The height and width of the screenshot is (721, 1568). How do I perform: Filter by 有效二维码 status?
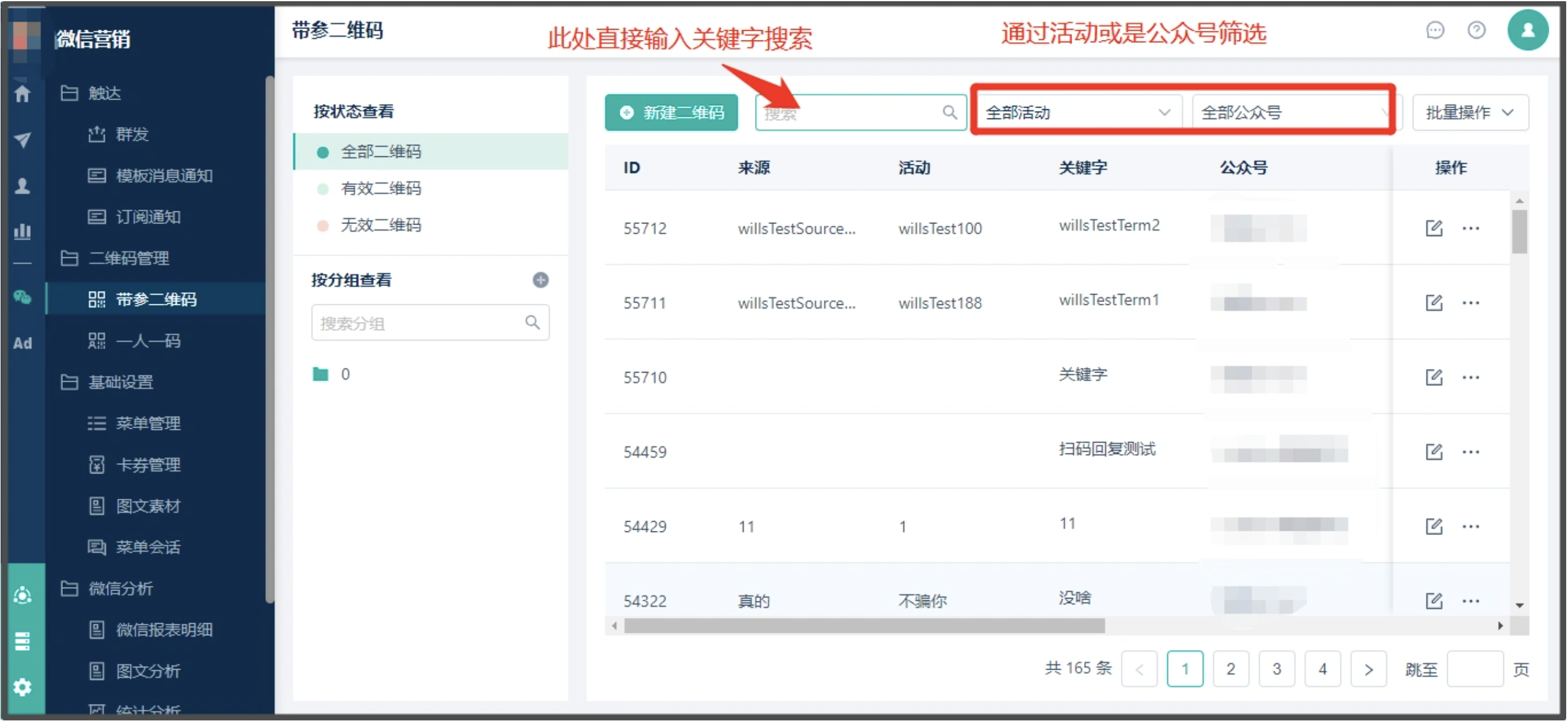coord(431,188)
